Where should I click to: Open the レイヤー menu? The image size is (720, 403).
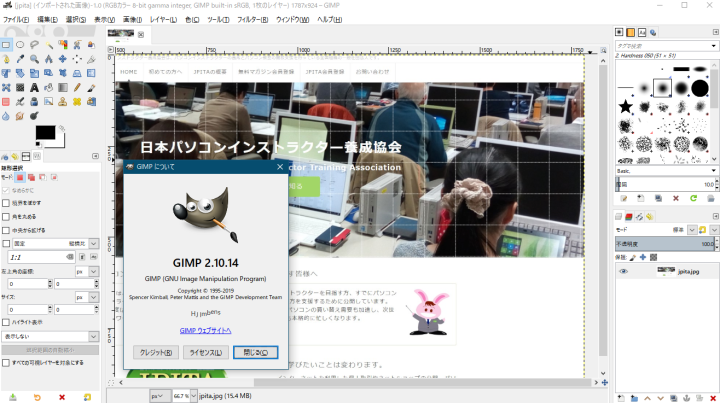click(x=165, y=19)
